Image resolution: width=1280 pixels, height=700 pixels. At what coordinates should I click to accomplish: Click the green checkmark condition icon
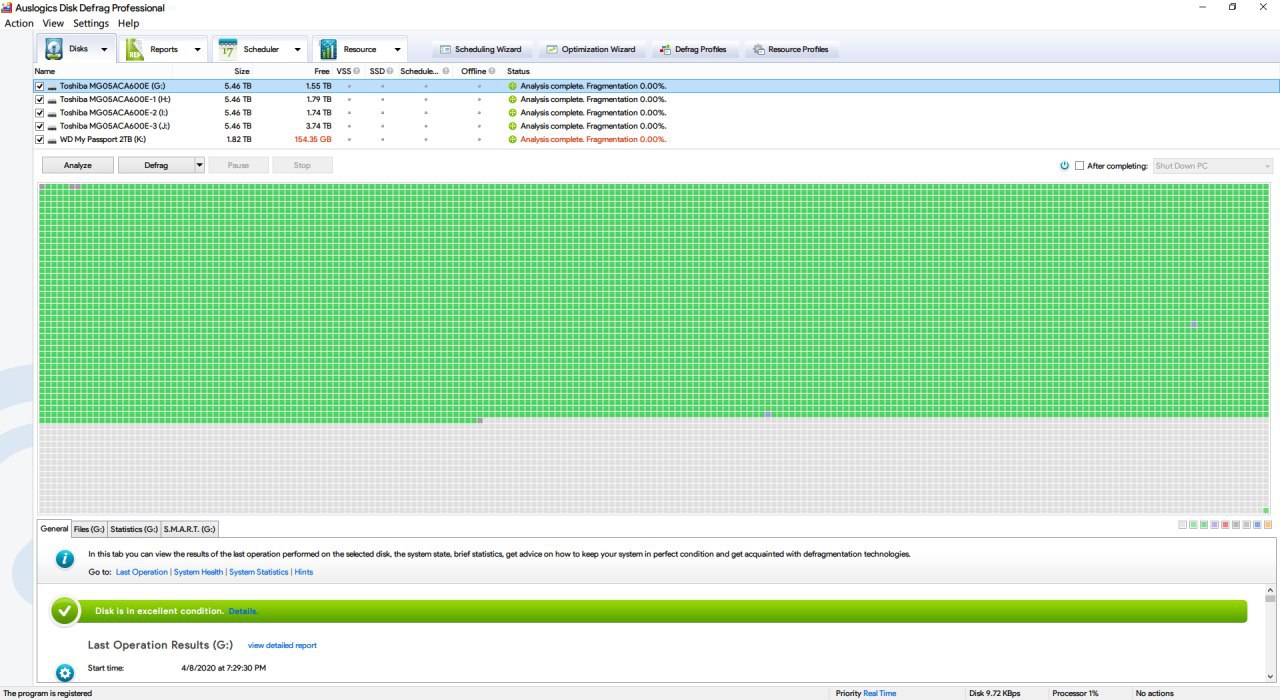[65, 611]
